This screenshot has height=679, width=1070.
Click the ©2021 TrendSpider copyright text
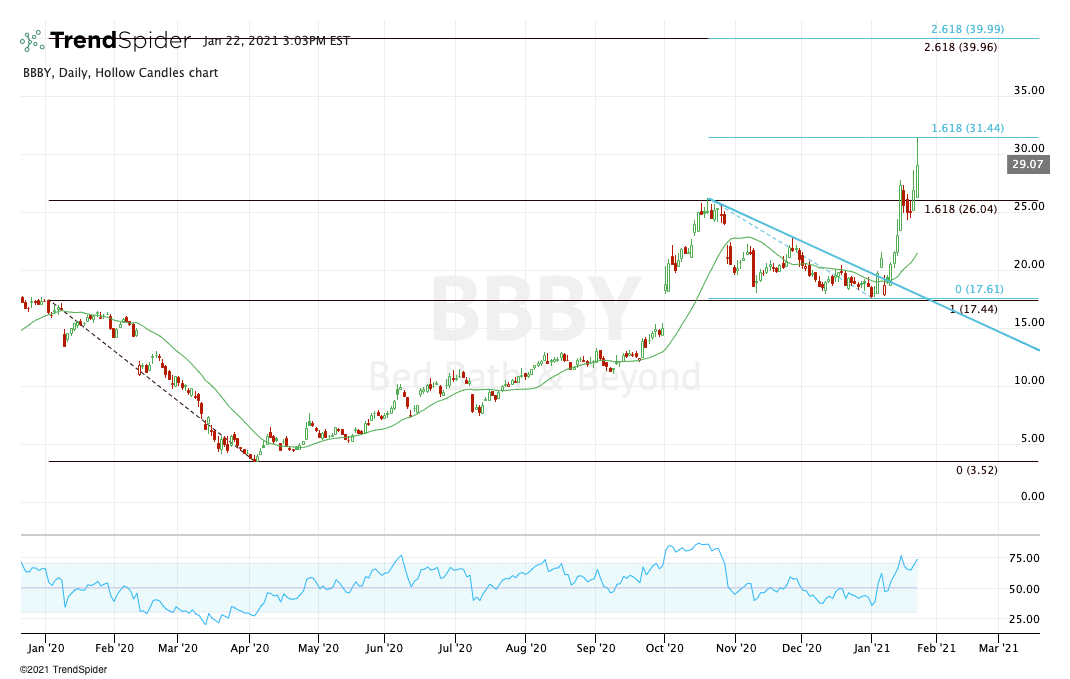[63, 670]
